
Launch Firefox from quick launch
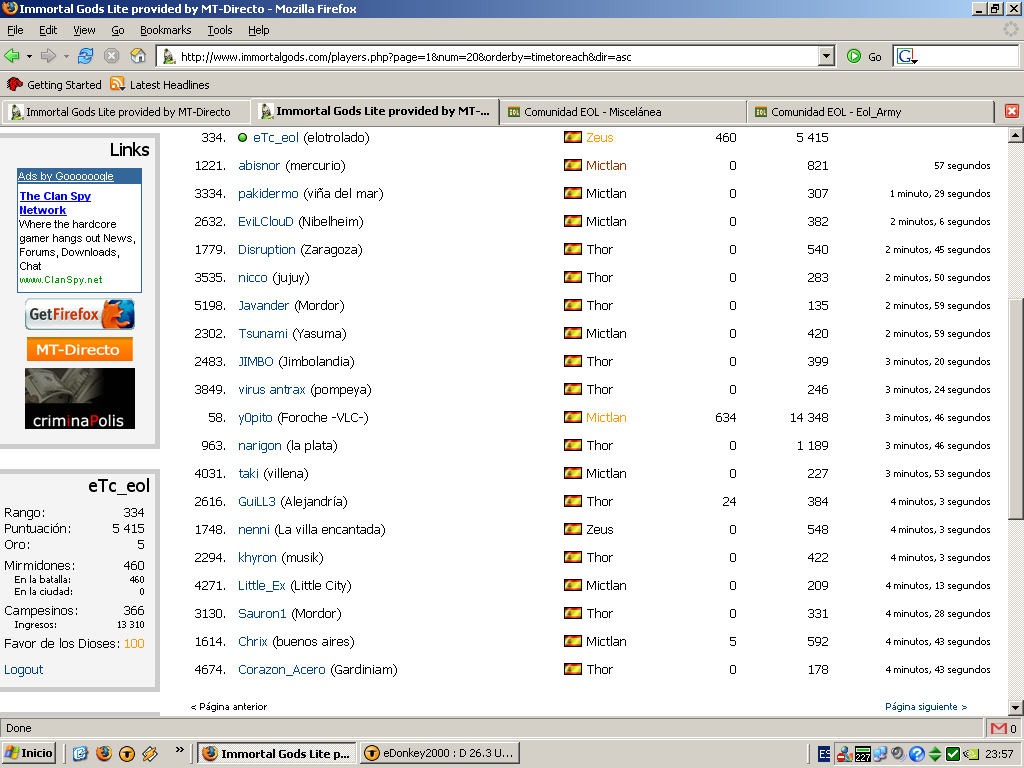[x=104, y=754]
